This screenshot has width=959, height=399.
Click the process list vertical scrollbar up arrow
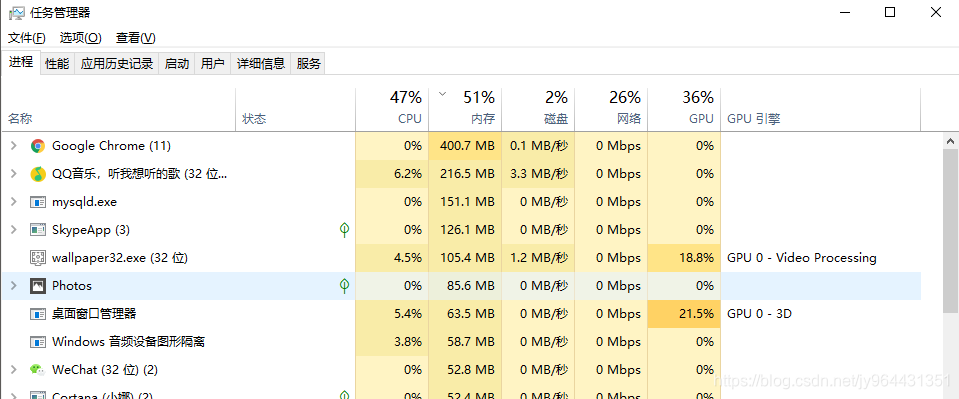(950, 141)
